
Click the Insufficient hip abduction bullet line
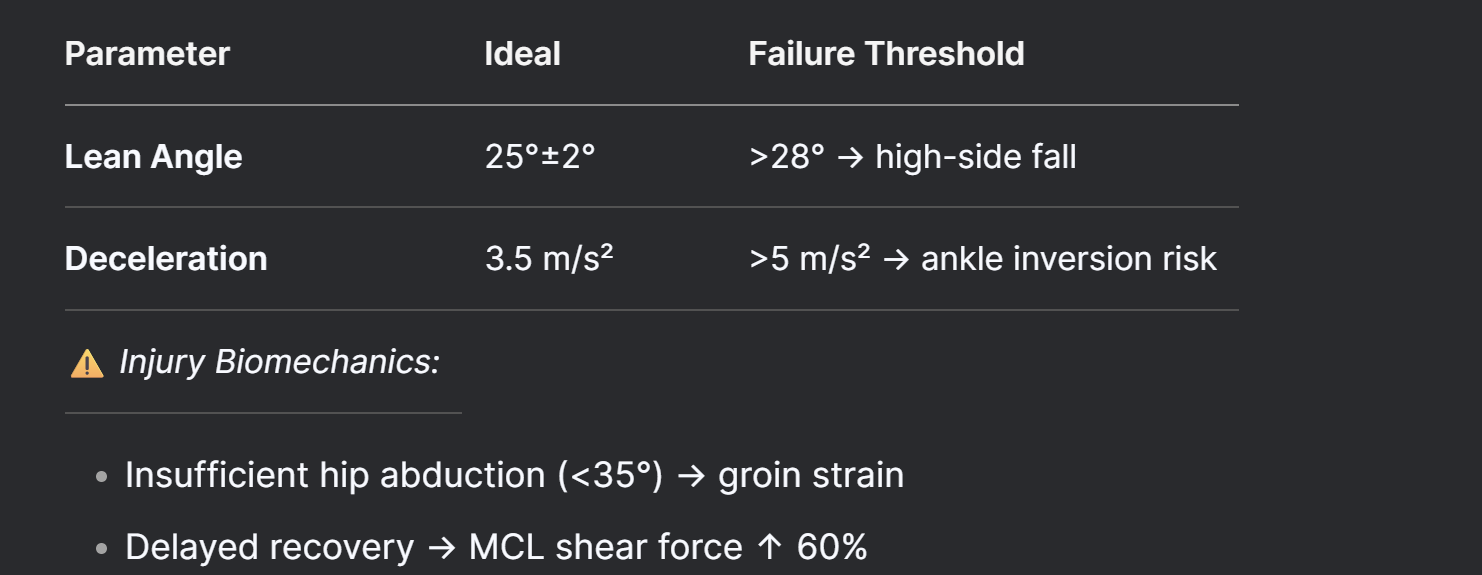click(x=514, y=475)
